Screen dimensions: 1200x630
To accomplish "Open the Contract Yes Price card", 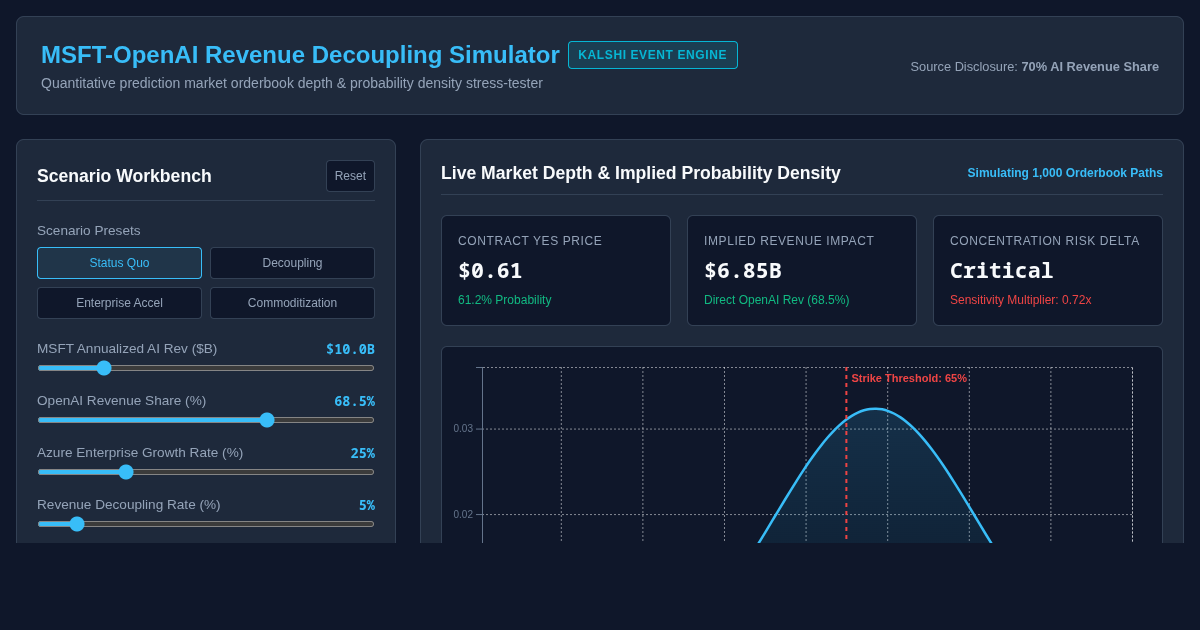I will 556,270.
